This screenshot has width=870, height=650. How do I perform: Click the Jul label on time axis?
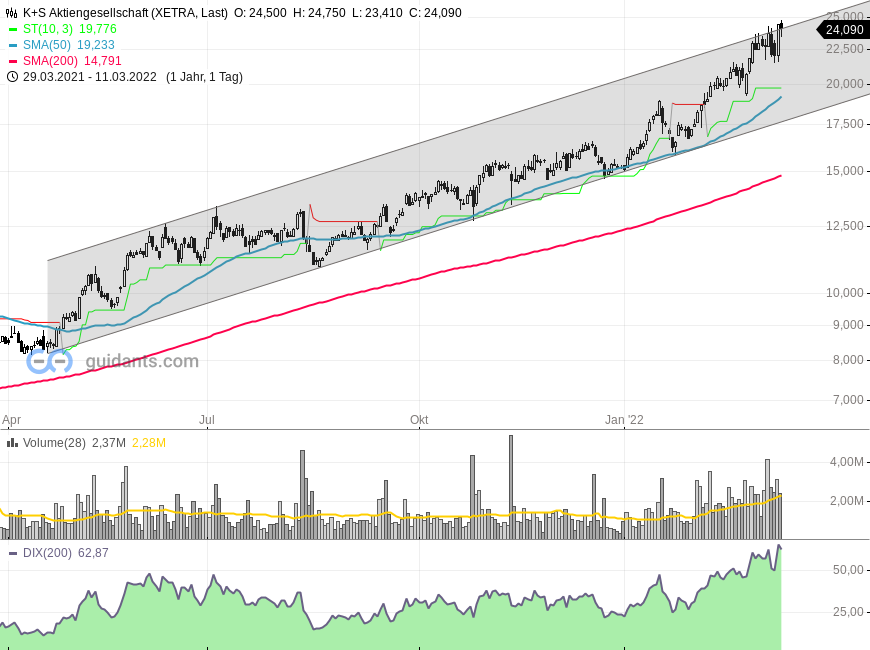(x=206, y=420)
